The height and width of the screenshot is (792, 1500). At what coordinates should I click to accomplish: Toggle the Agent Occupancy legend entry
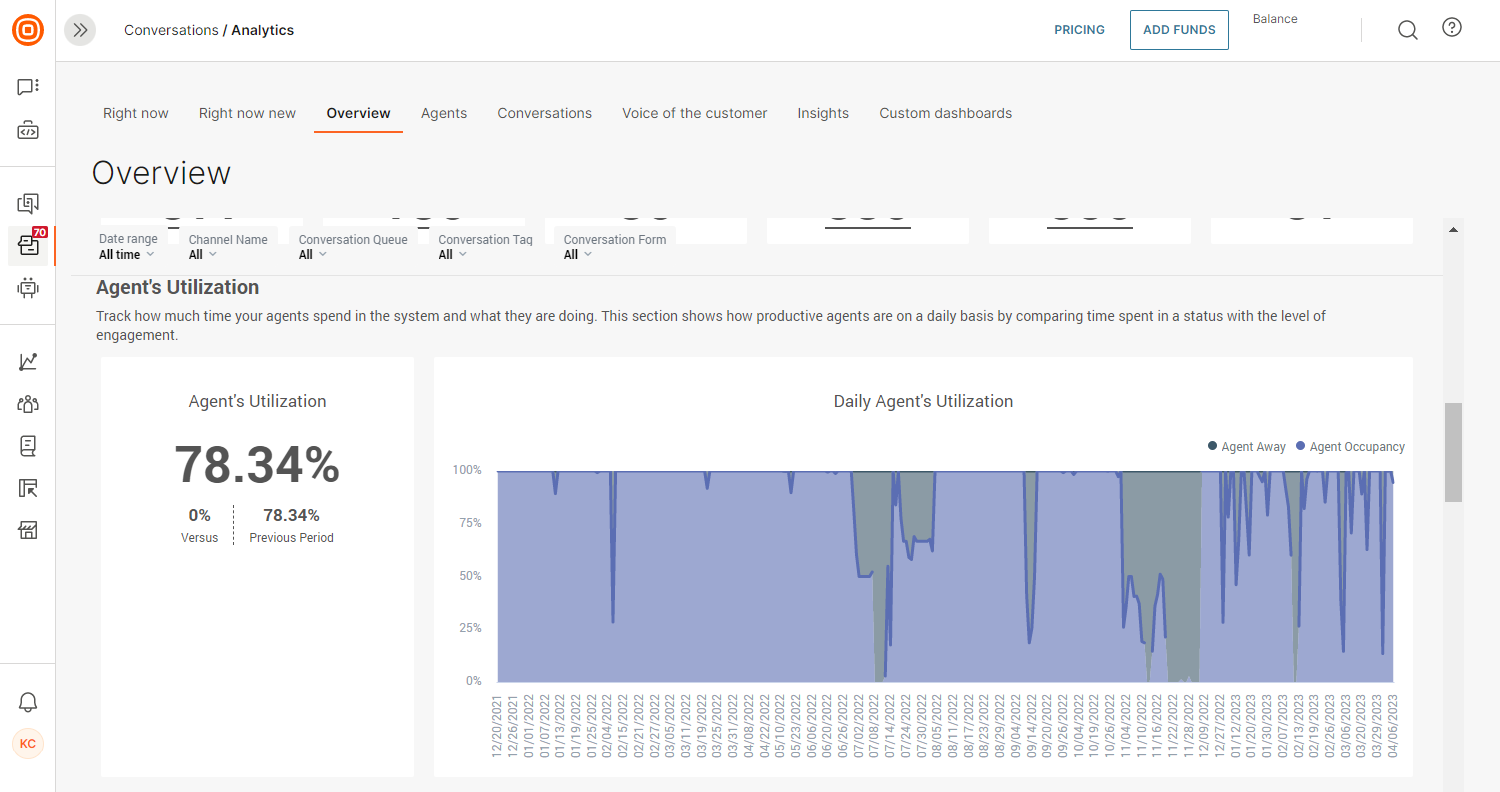[x=1350, y=446]
